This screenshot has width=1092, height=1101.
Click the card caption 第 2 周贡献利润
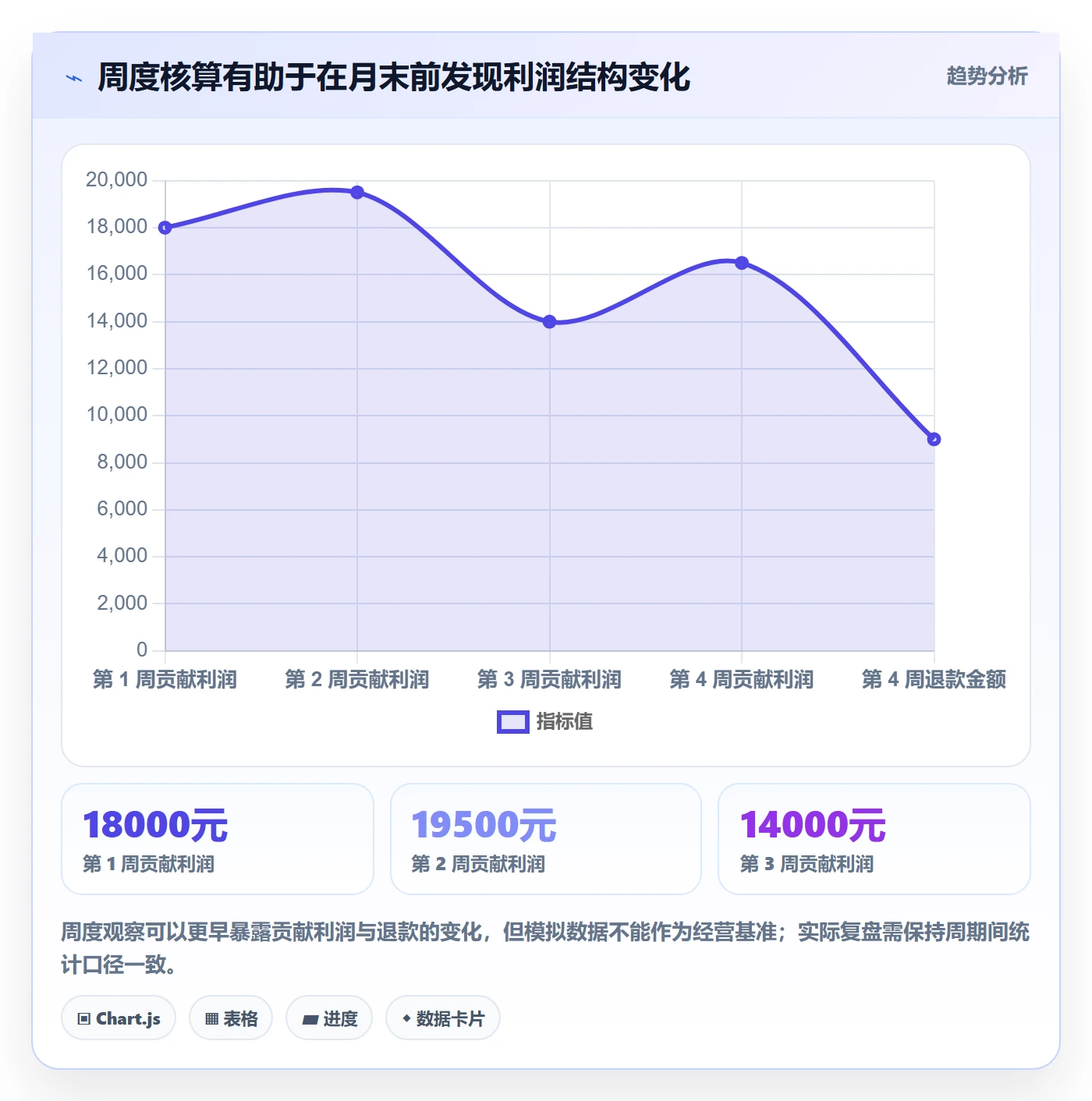pyautogui.click(x=477, y=864)
